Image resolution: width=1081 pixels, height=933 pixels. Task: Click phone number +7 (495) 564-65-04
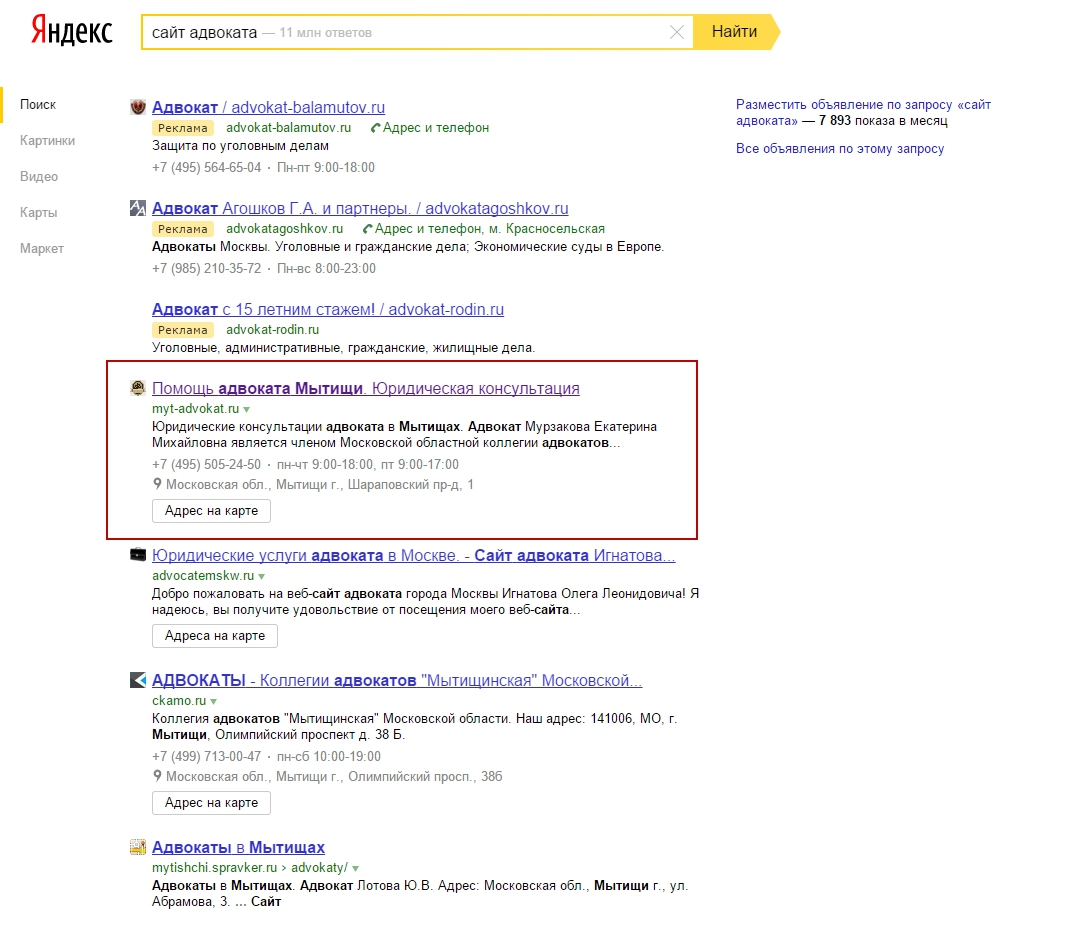tap(206, 168)
